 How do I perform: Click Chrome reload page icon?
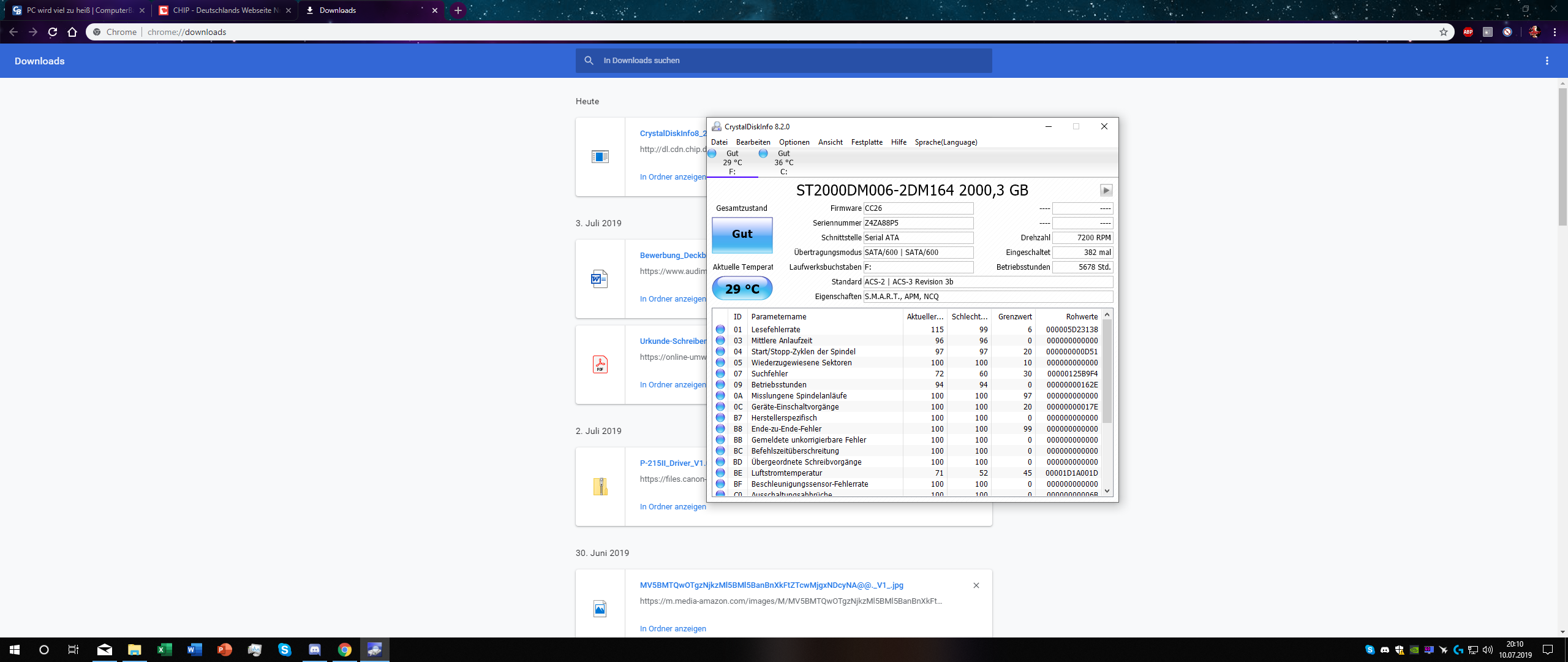click(53, 32)
